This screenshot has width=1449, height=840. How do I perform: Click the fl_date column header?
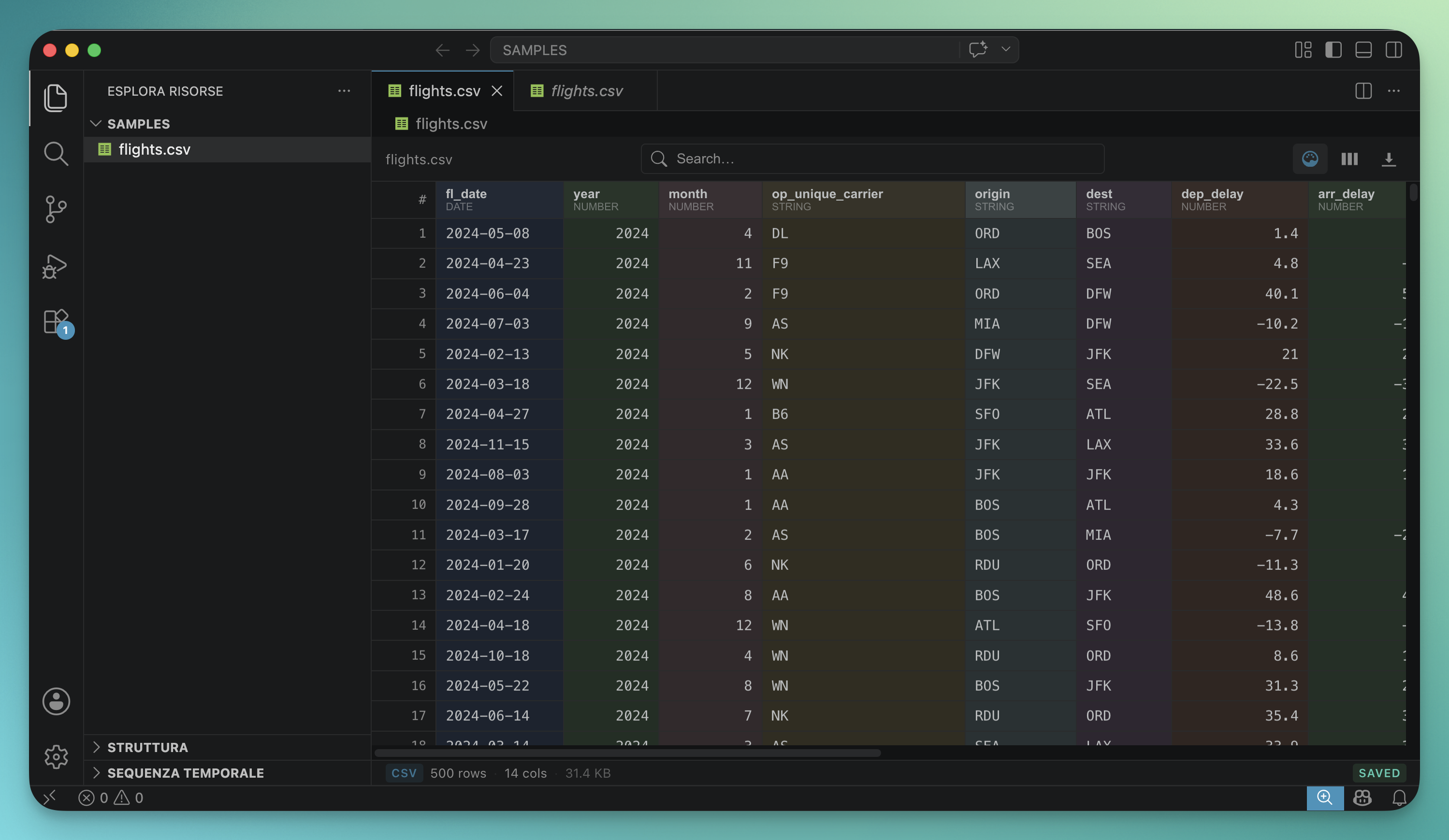[499, 200]
